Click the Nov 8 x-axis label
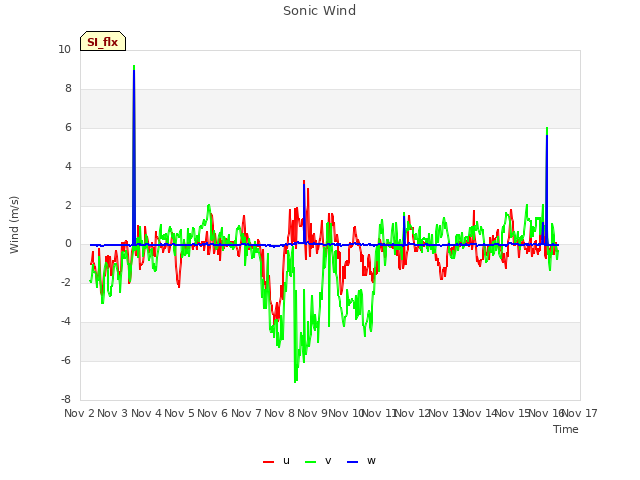Screen dimensions: 640x480 [279, 413]
